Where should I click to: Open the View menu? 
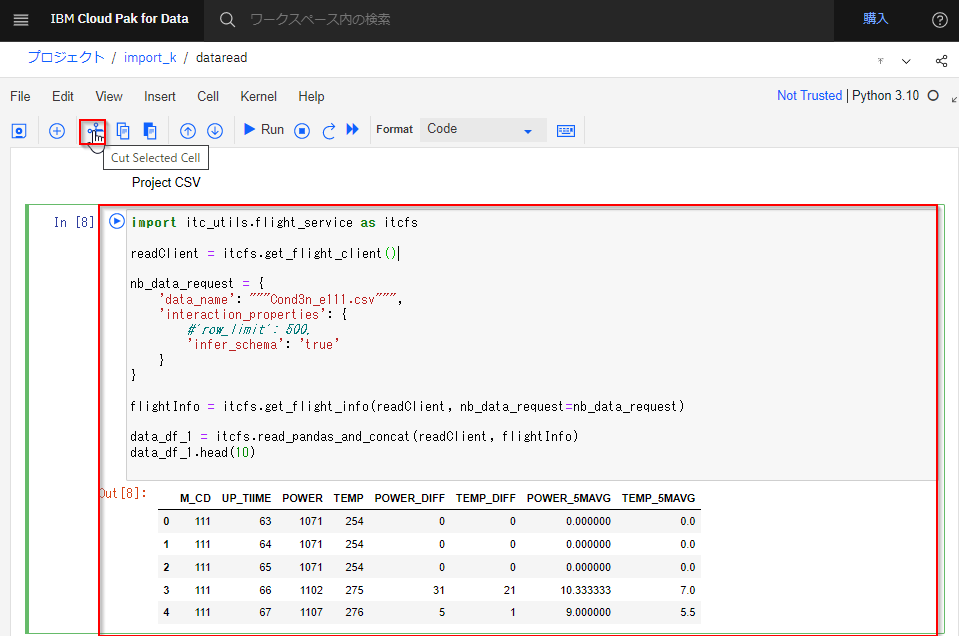click(x=109, y=97)
